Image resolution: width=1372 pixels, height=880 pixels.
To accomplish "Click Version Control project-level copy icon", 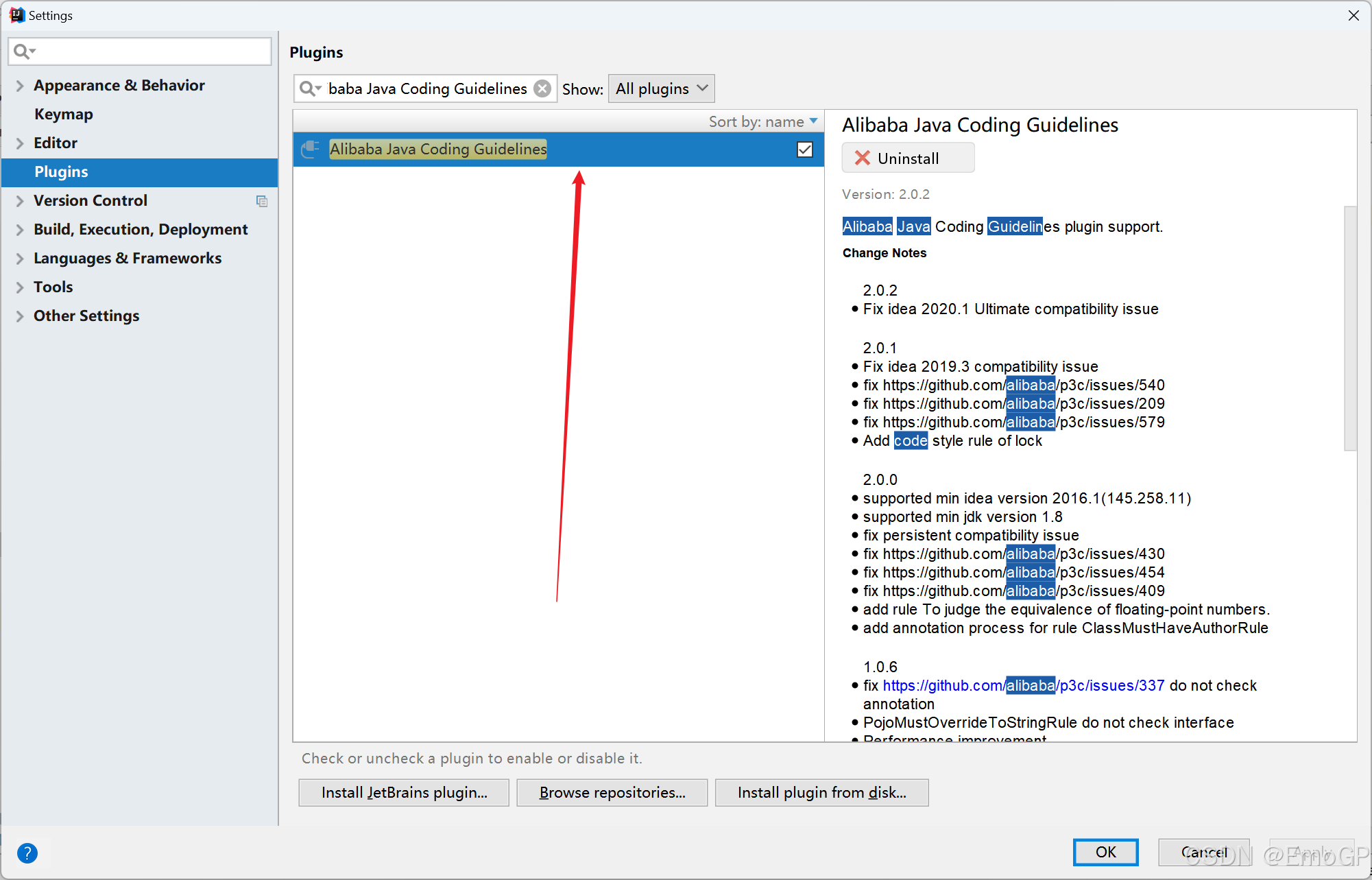I will click(262, 201).
